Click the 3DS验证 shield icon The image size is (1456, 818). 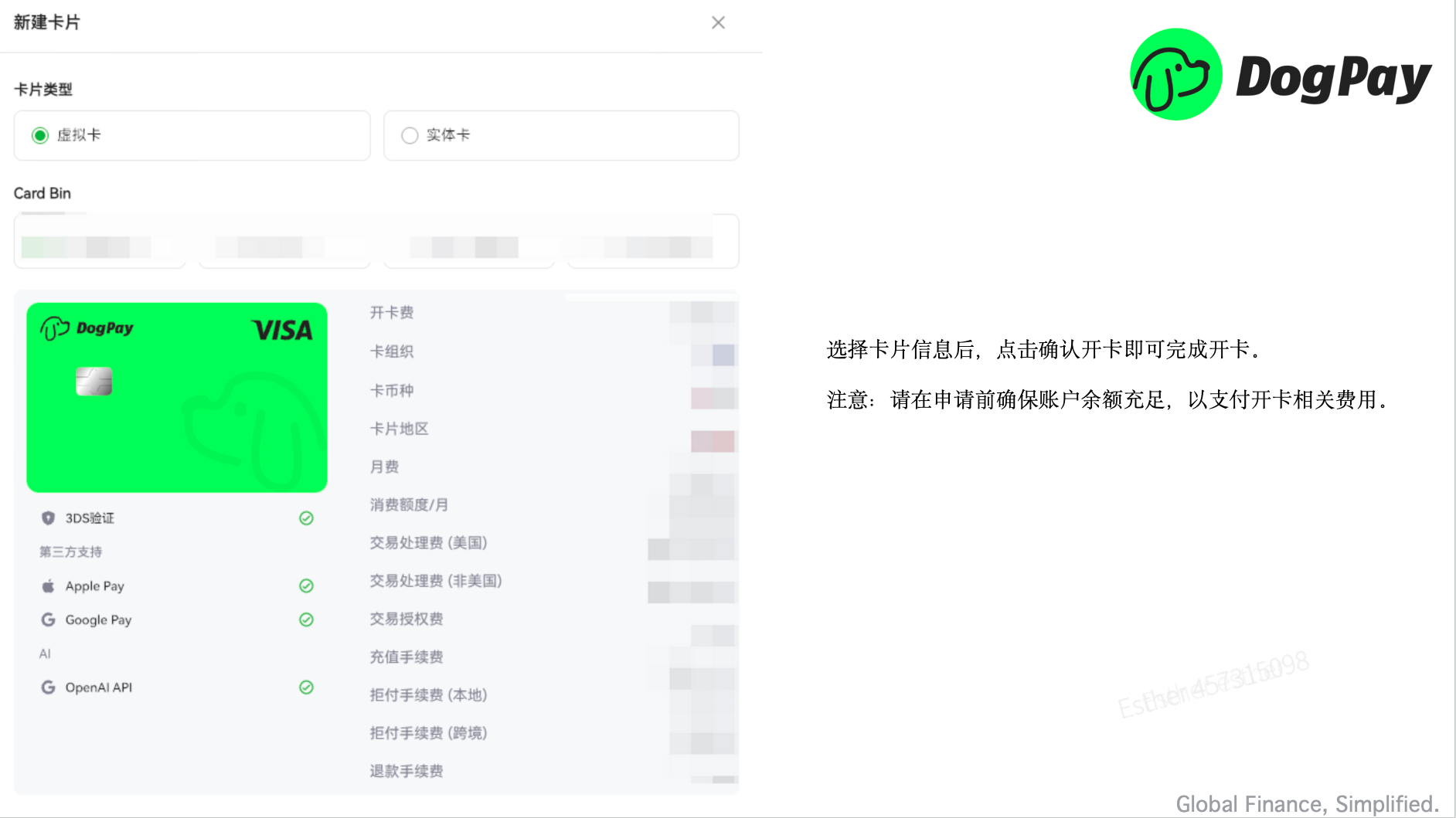48,518
